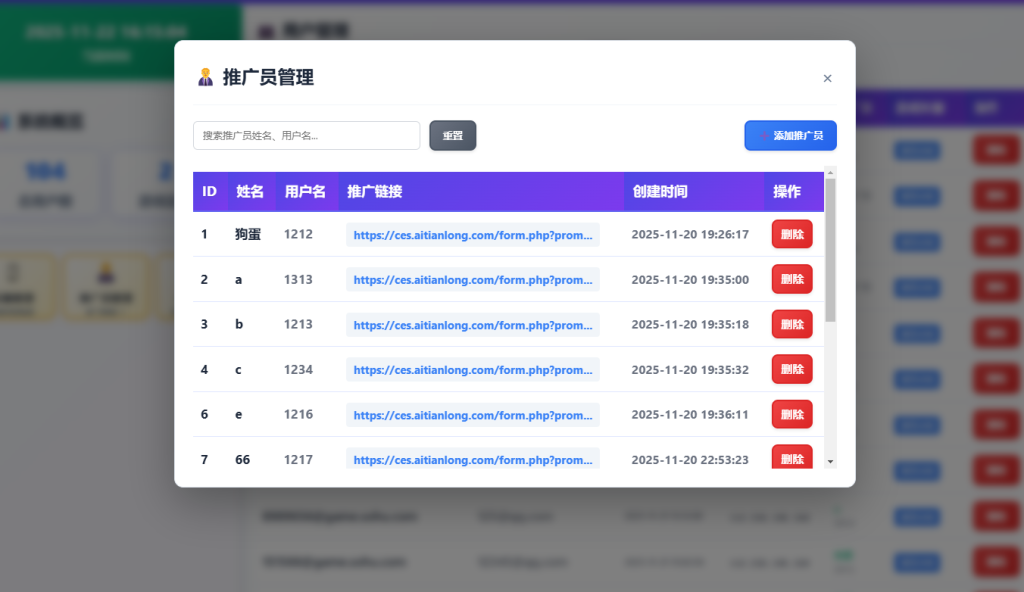Open promotion link for 狗蛋
1024x592 pixels.
tap(473, 234)
